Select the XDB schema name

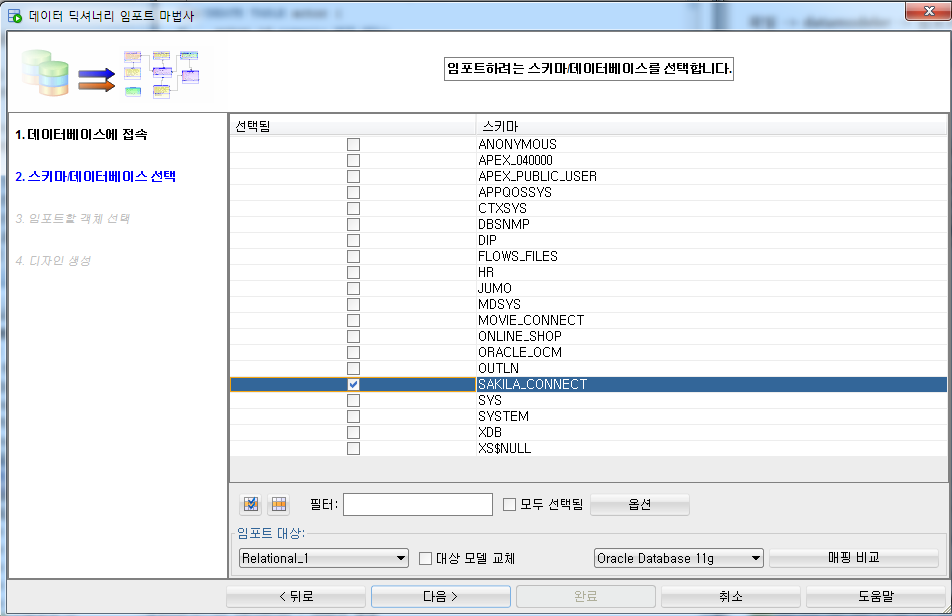[490, 433]
